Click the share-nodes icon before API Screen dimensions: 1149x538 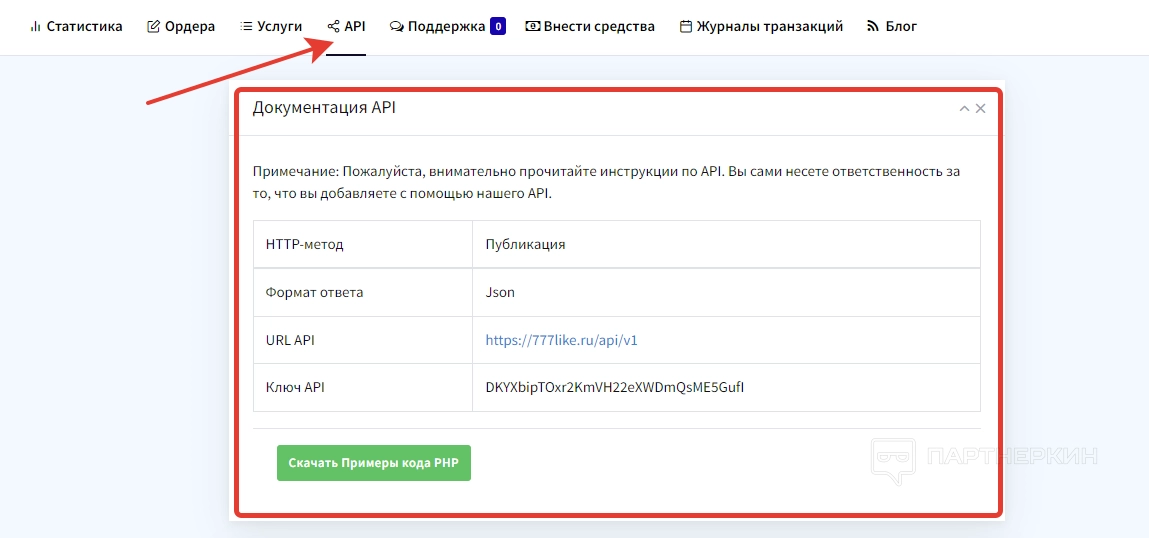333,27
